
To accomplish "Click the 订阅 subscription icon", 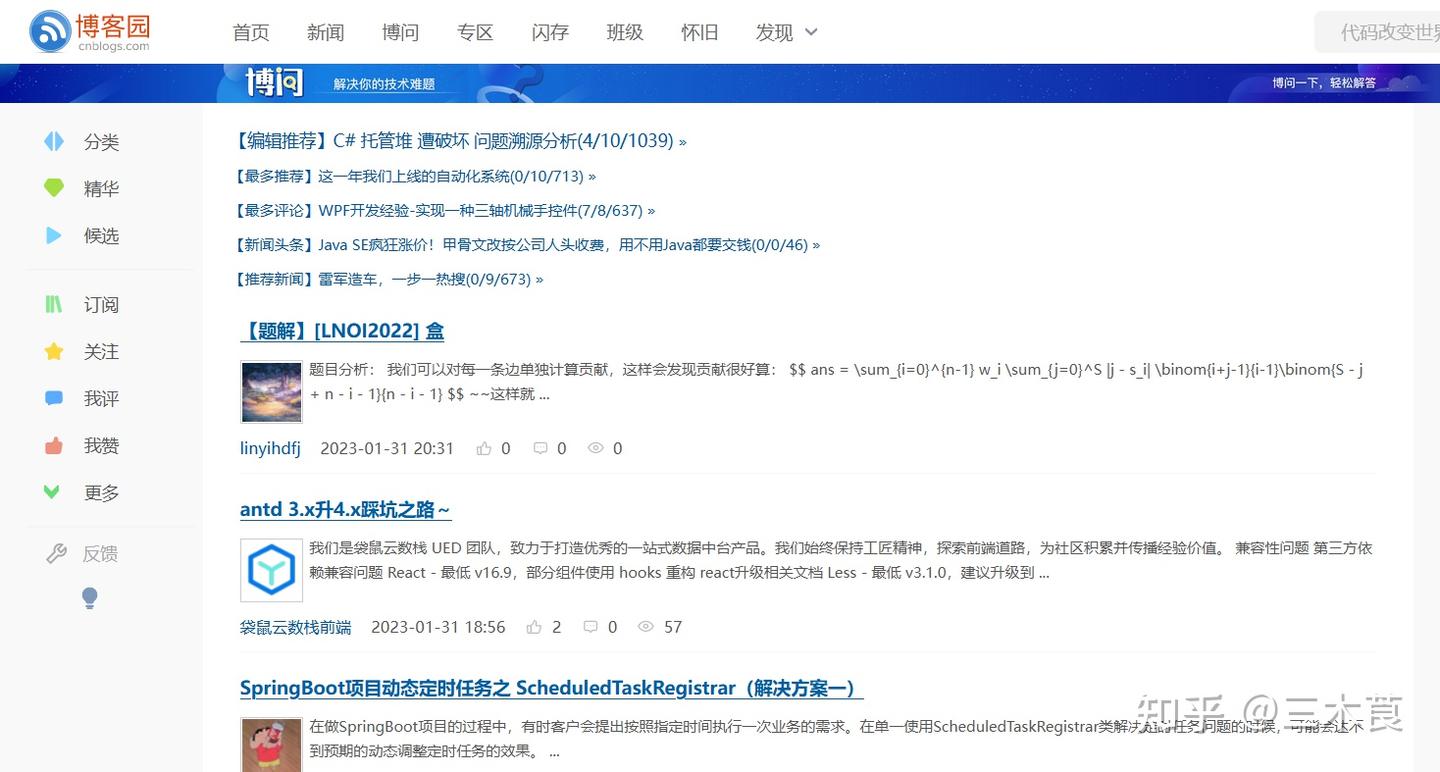I will click(54, 304).
